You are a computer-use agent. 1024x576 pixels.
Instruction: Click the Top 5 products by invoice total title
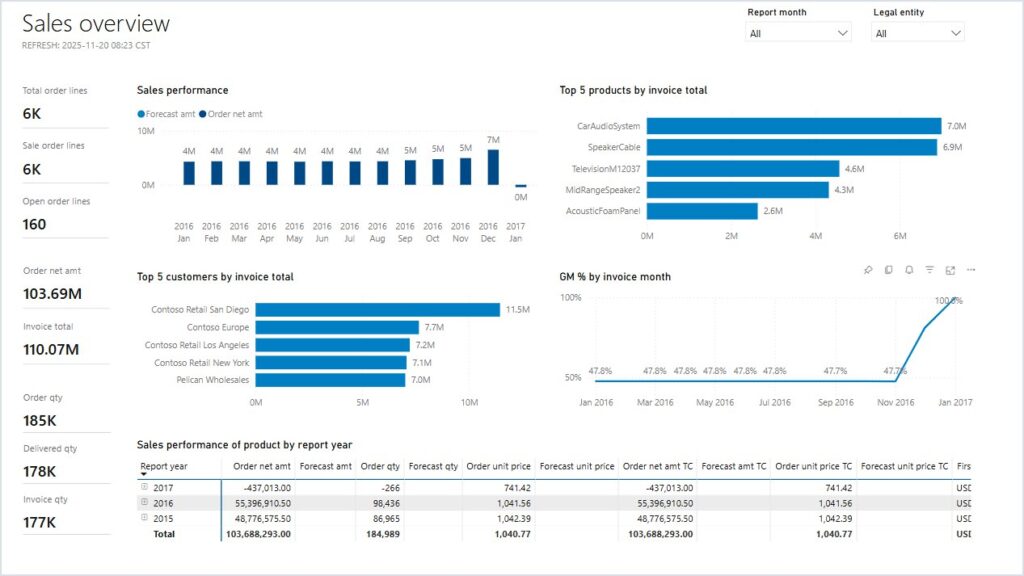pos(633,90)
